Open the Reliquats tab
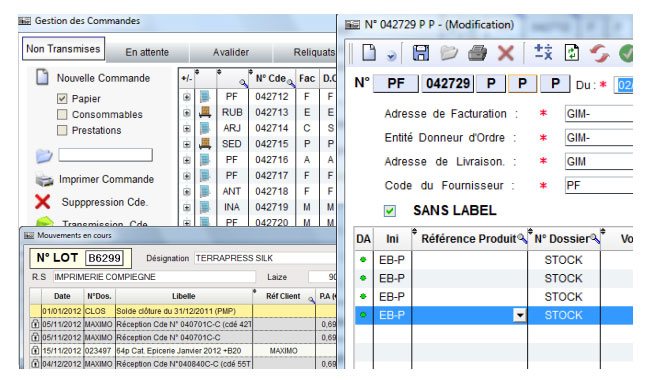The height and width of the screenshot is (380, 655). click(305, 52)
